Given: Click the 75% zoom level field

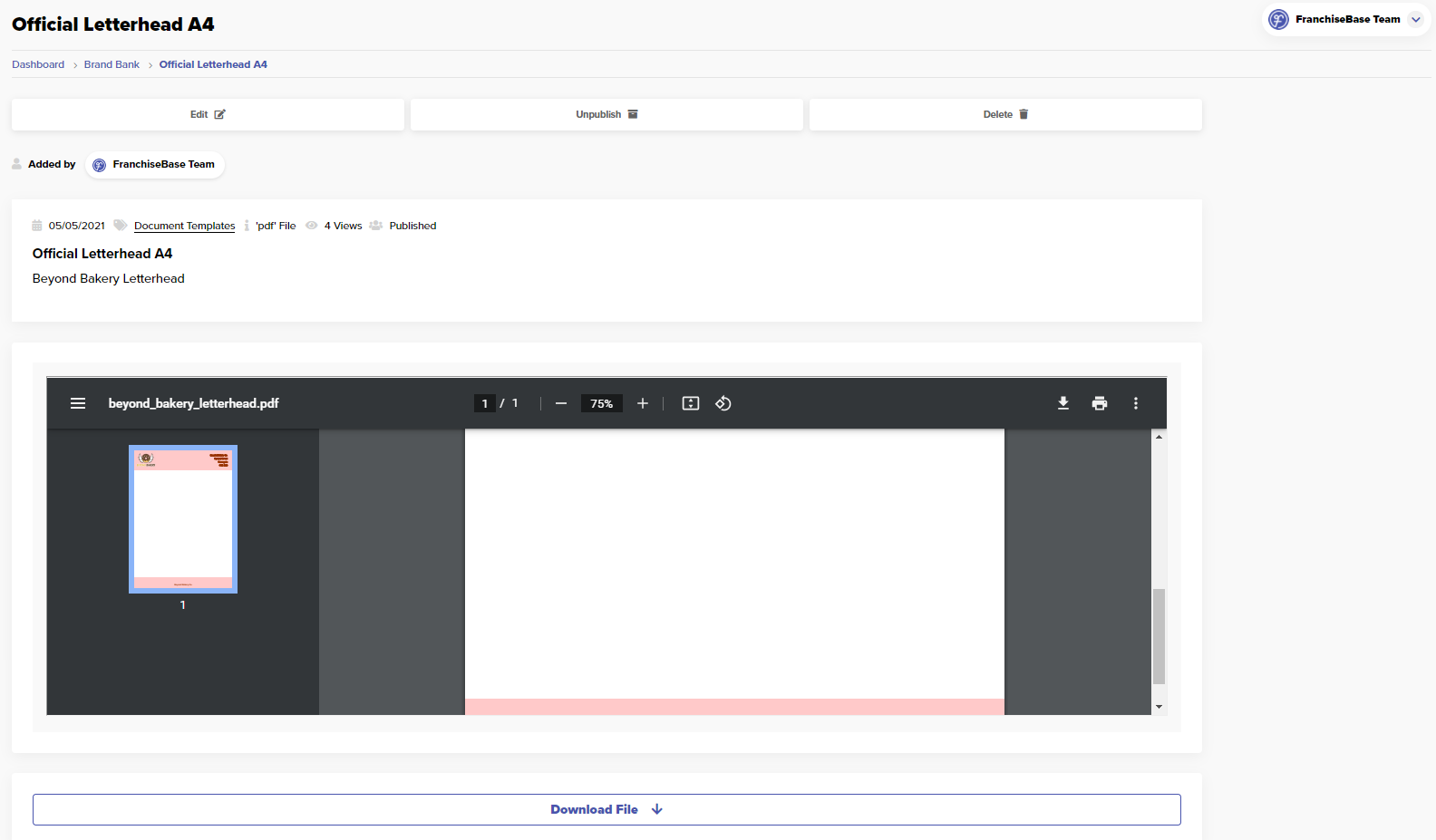Looking at the screenshot, I should [x=602, y=403].
